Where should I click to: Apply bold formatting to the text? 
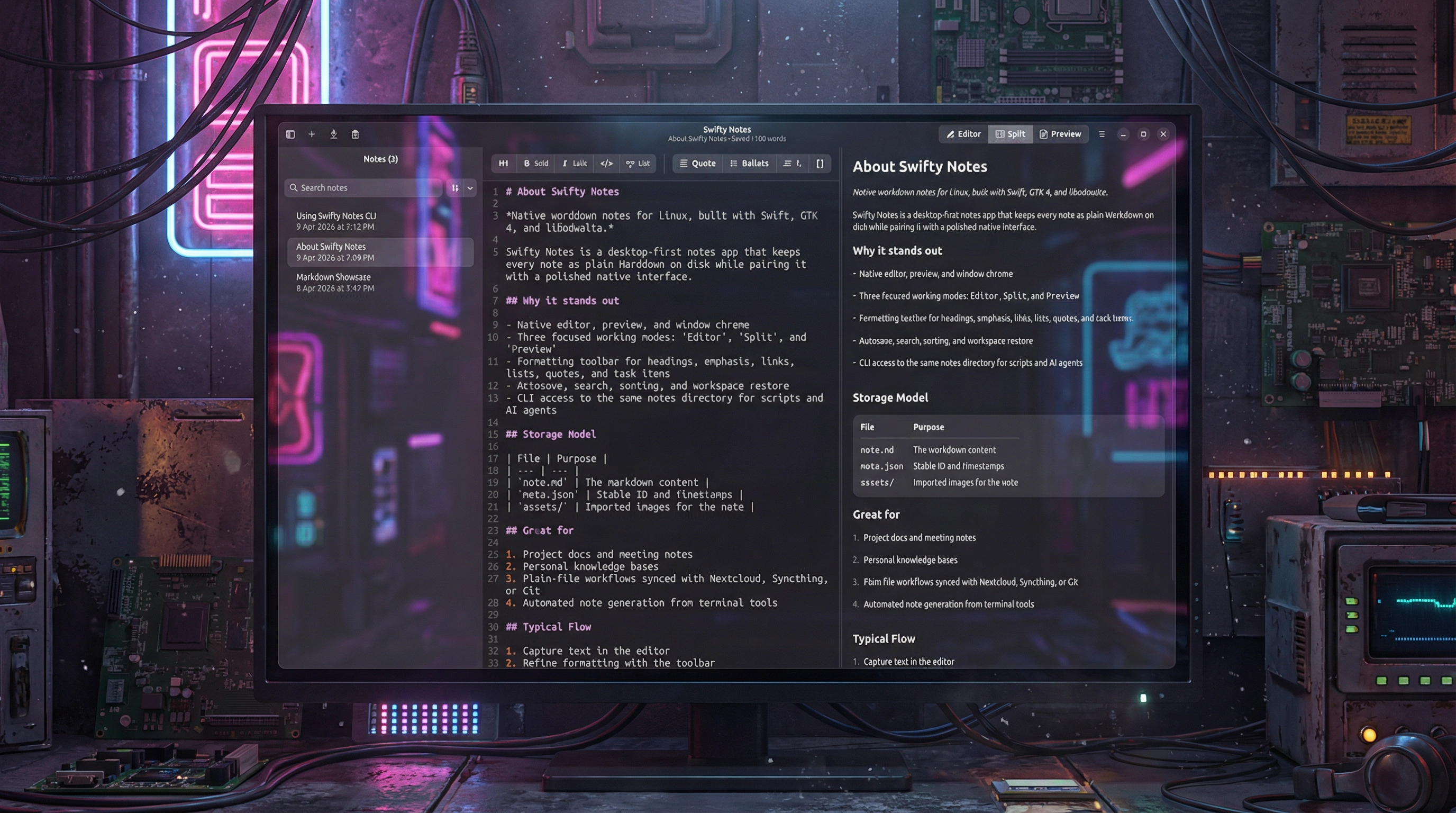click(x=535, y=164)
